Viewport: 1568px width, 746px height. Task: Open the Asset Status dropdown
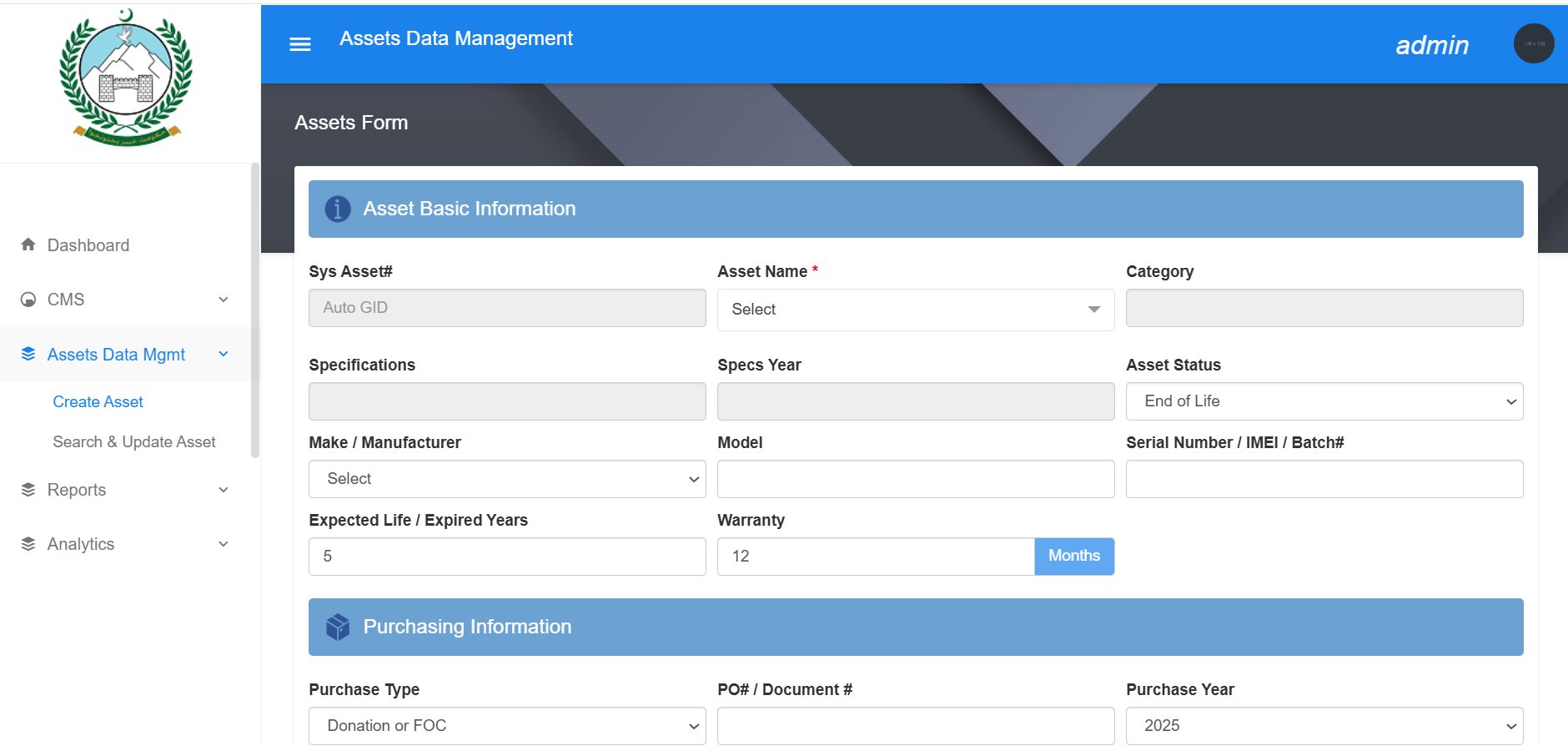[1324, 401]
